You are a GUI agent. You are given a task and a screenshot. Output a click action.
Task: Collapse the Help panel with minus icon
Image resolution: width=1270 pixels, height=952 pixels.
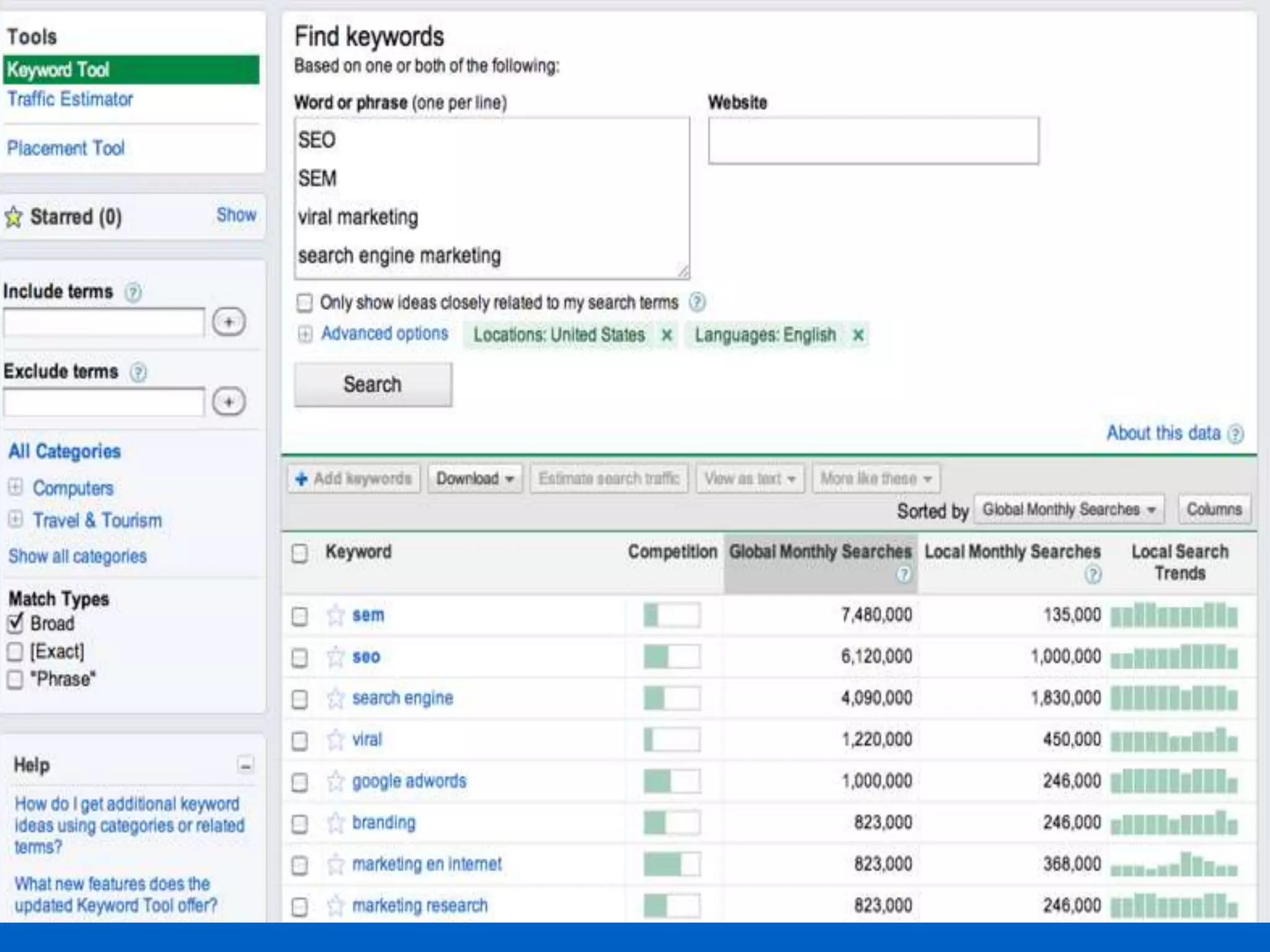point(246,765)
